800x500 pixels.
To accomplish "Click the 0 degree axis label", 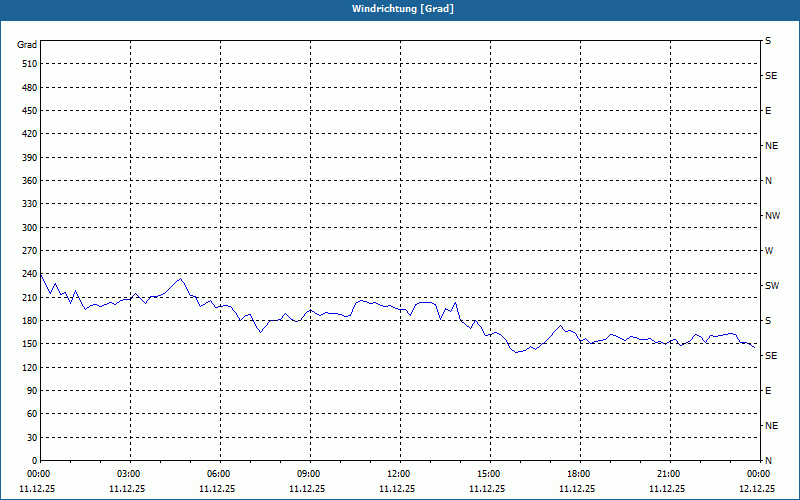I will 35,461.
